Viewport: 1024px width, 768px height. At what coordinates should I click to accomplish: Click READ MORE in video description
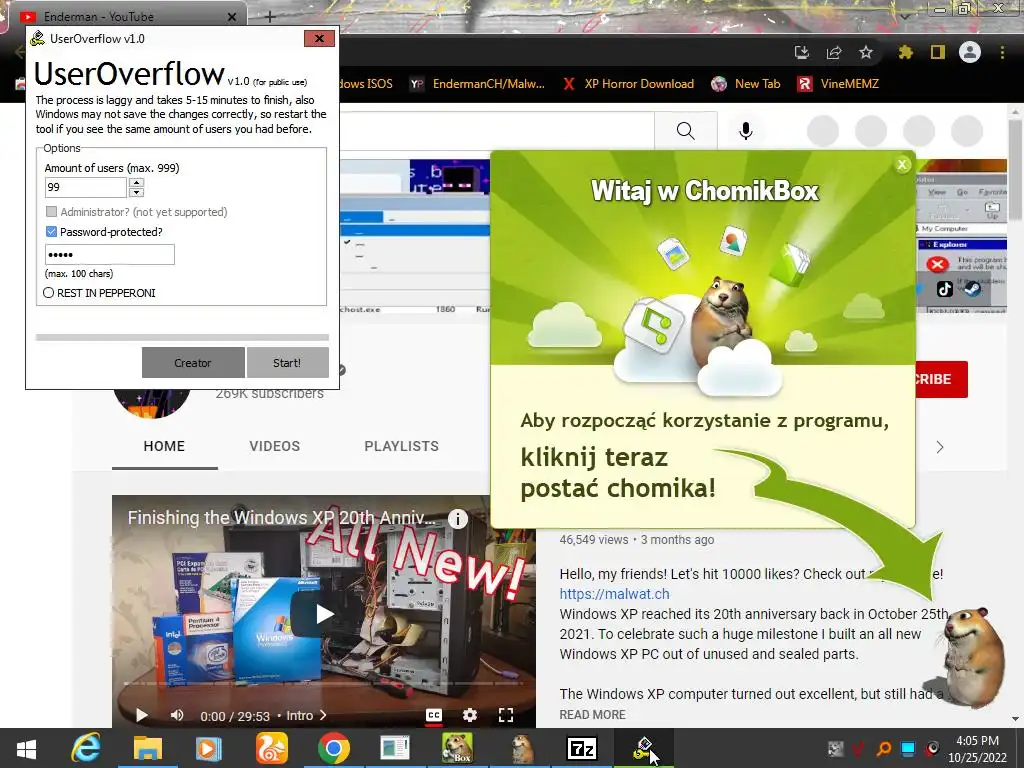coord(592,714)
